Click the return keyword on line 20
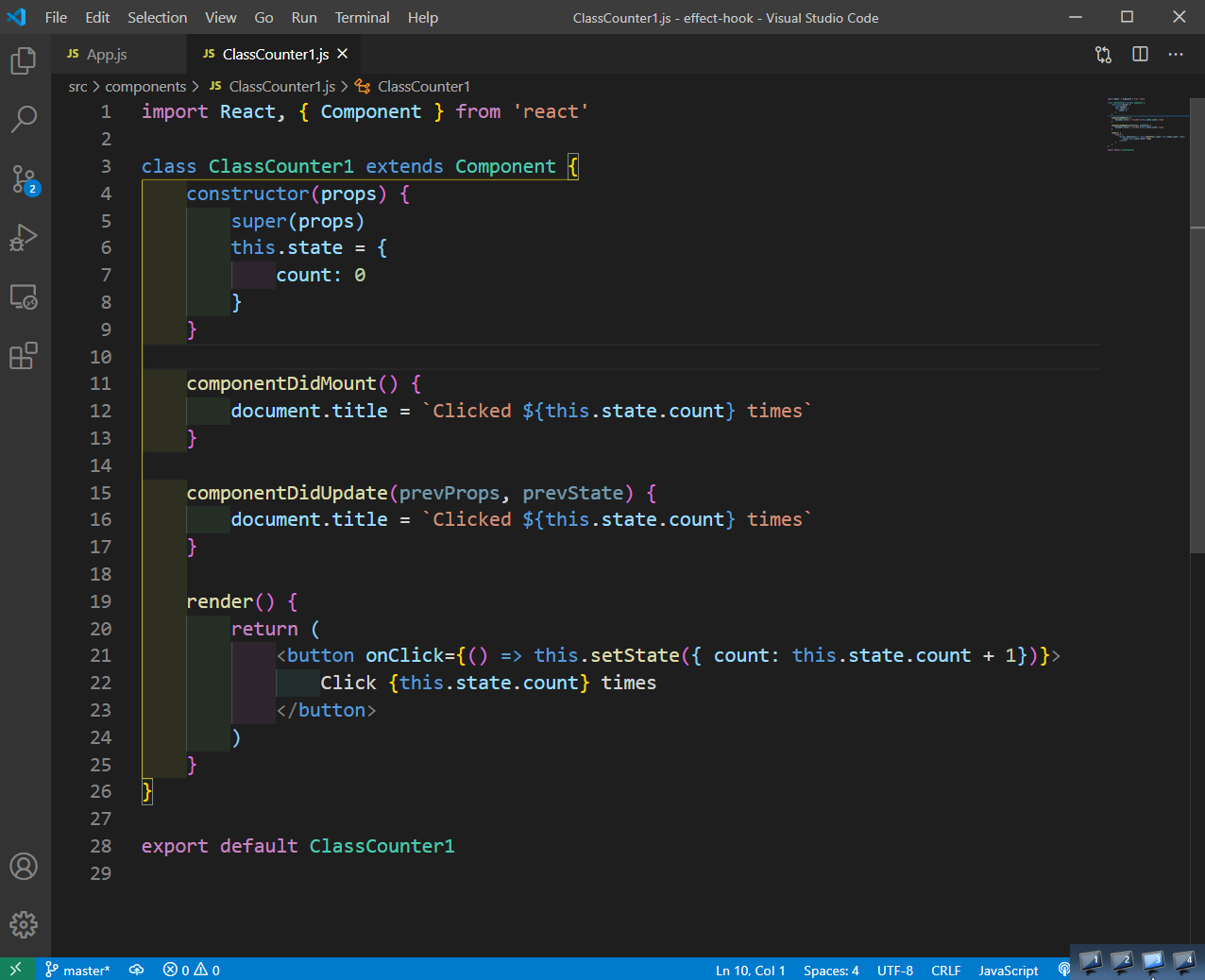The image size is (1205, 980). coord(264,629)
